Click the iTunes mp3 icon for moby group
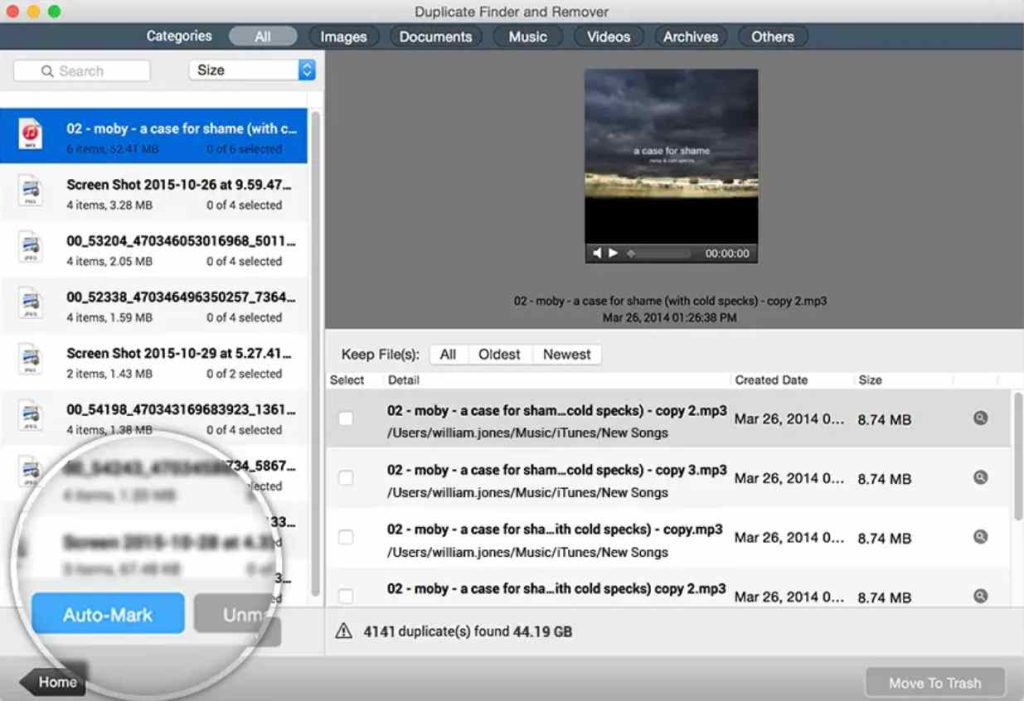Screen dimensions: 1024x701 30,134
